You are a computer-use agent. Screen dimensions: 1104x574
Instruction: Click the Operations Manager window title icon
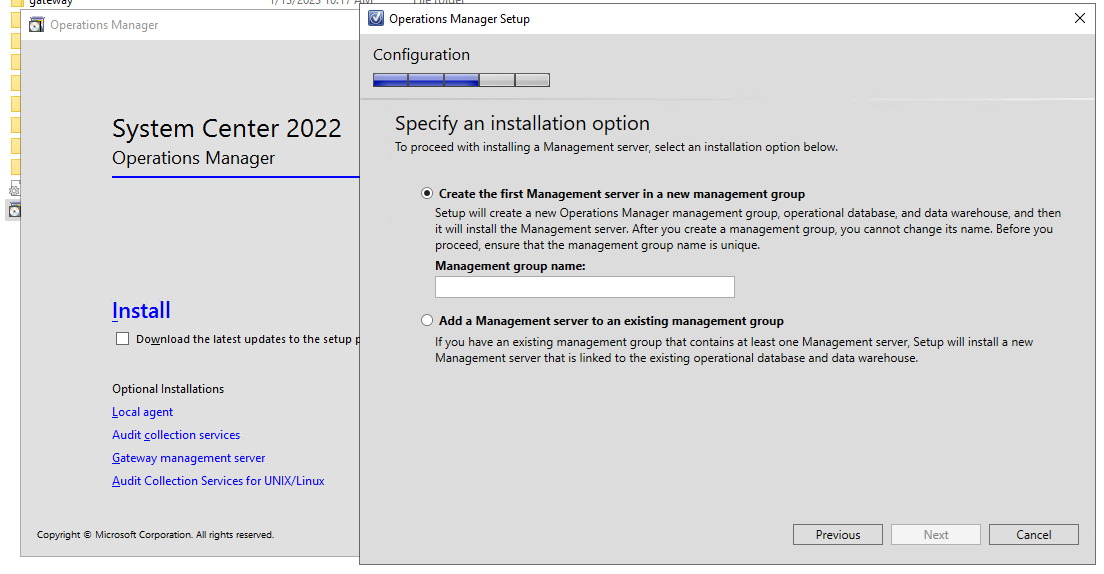coord(36,25)
